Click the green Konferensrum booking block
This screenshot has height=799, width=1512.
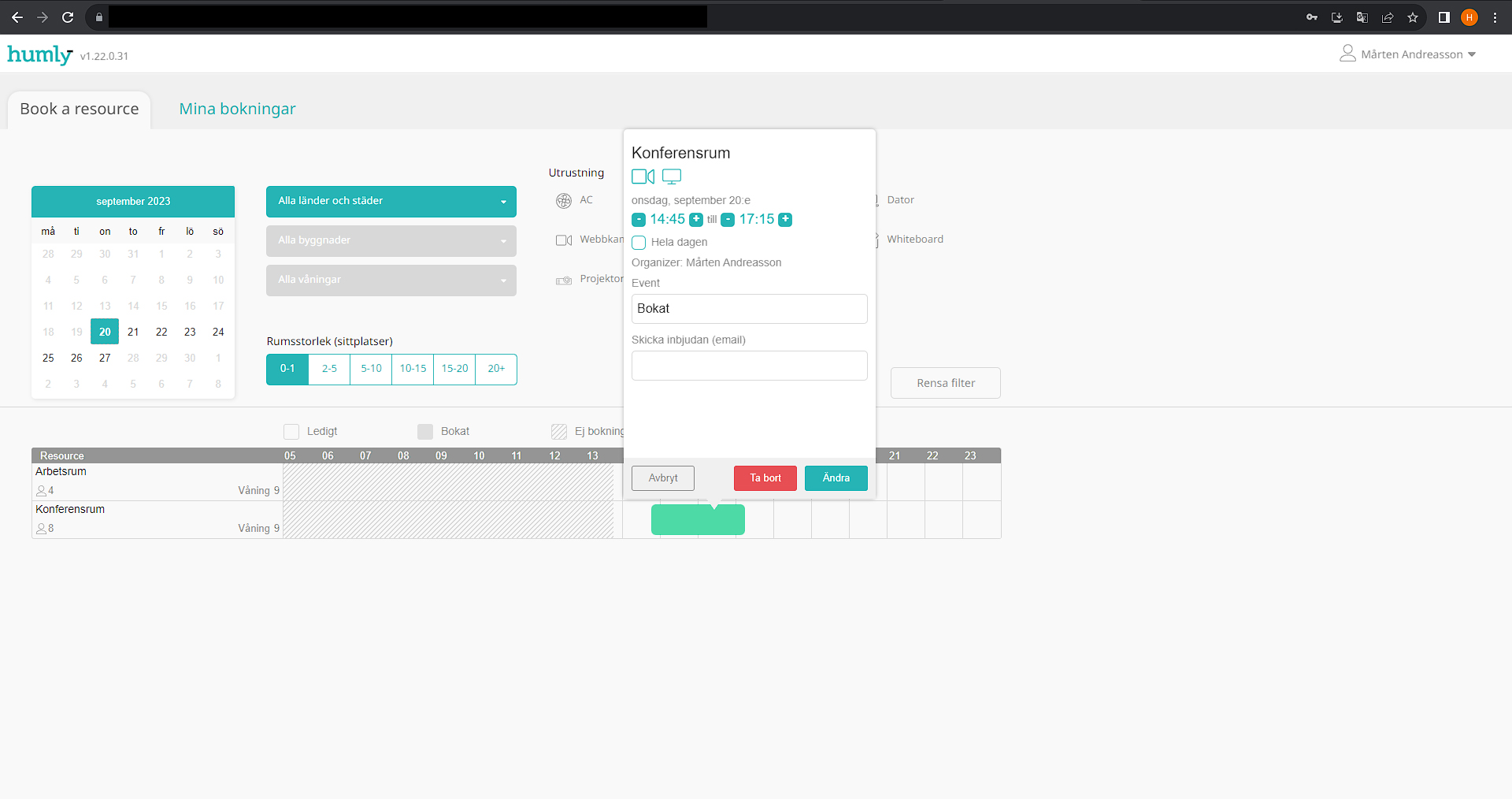tap(698, 520)
